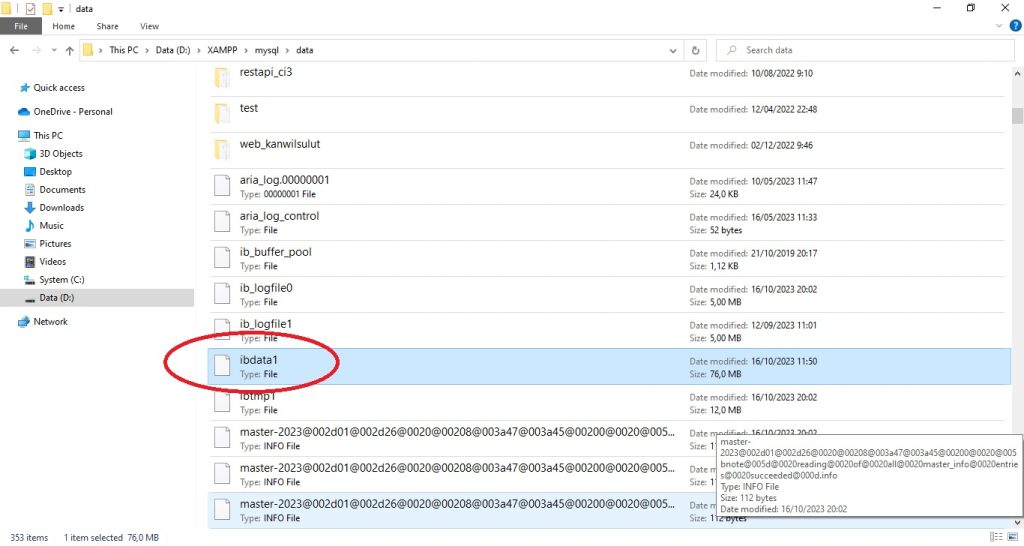Switch to large icons view at bottom right
1024x546 pixels.
tap(1012, 538)
